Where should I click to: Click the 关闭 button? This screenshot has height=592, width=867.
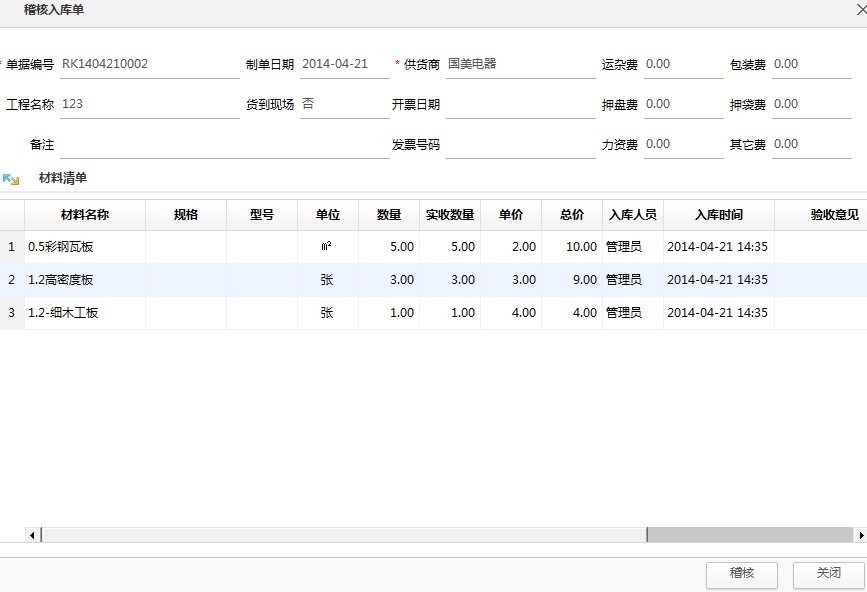(x=828, y=574)
